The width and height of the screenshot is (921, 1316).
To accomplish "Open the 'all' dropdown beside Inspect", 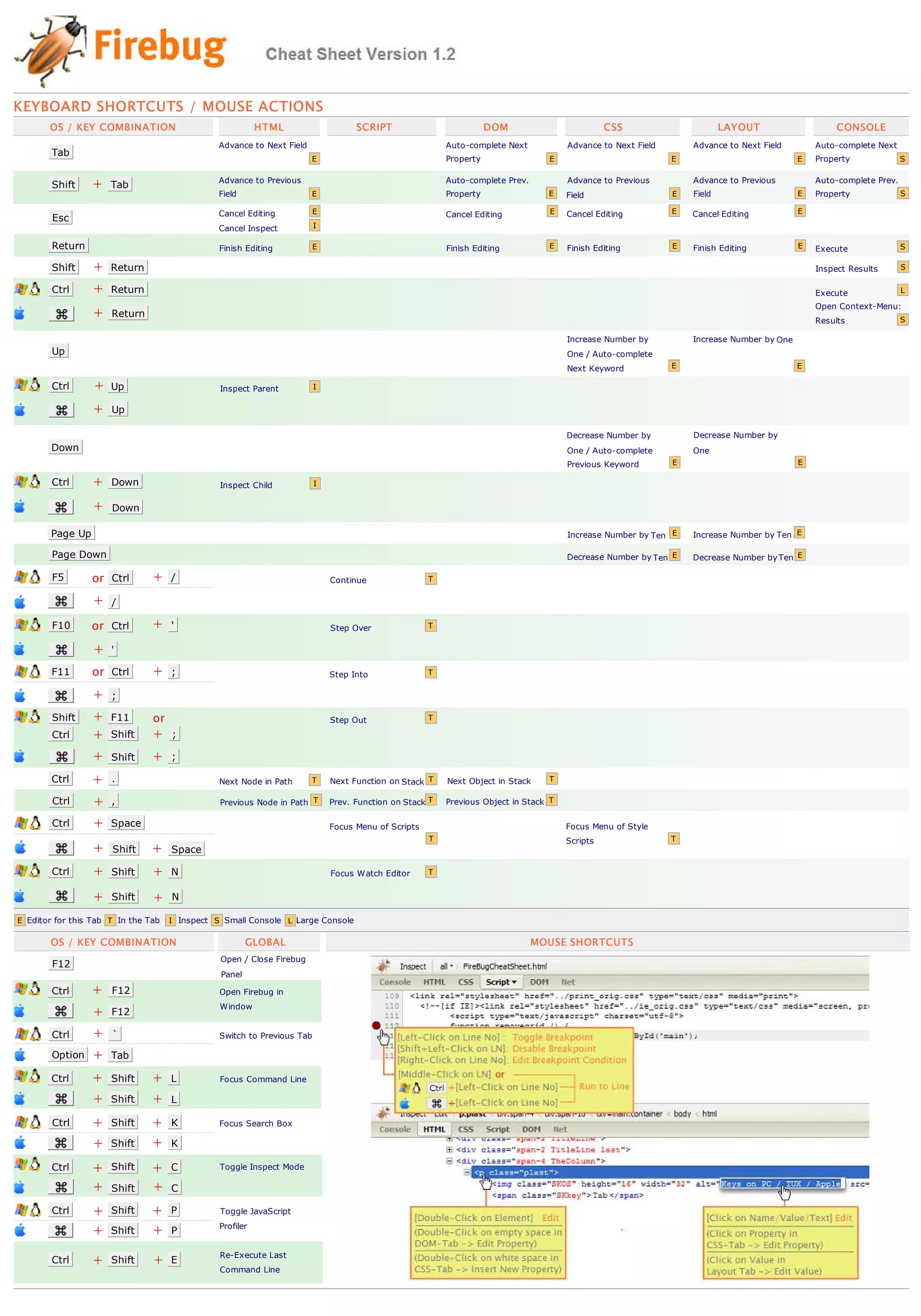I will 446,966.
